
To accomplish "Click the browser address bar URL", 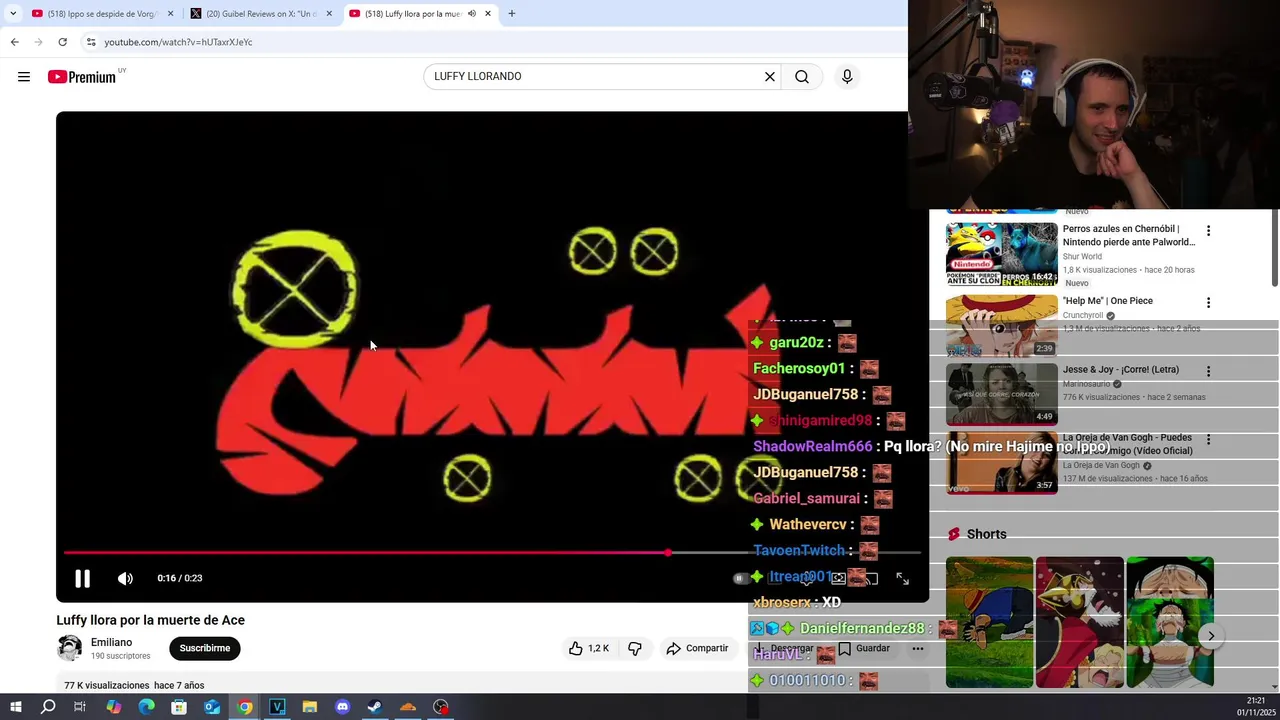I will [x=178, y=42].
